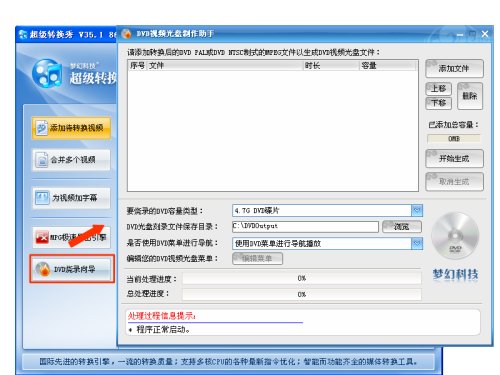Click the C:\DVDOutput path field
500x375 pixels.
[x=305, y=226]
